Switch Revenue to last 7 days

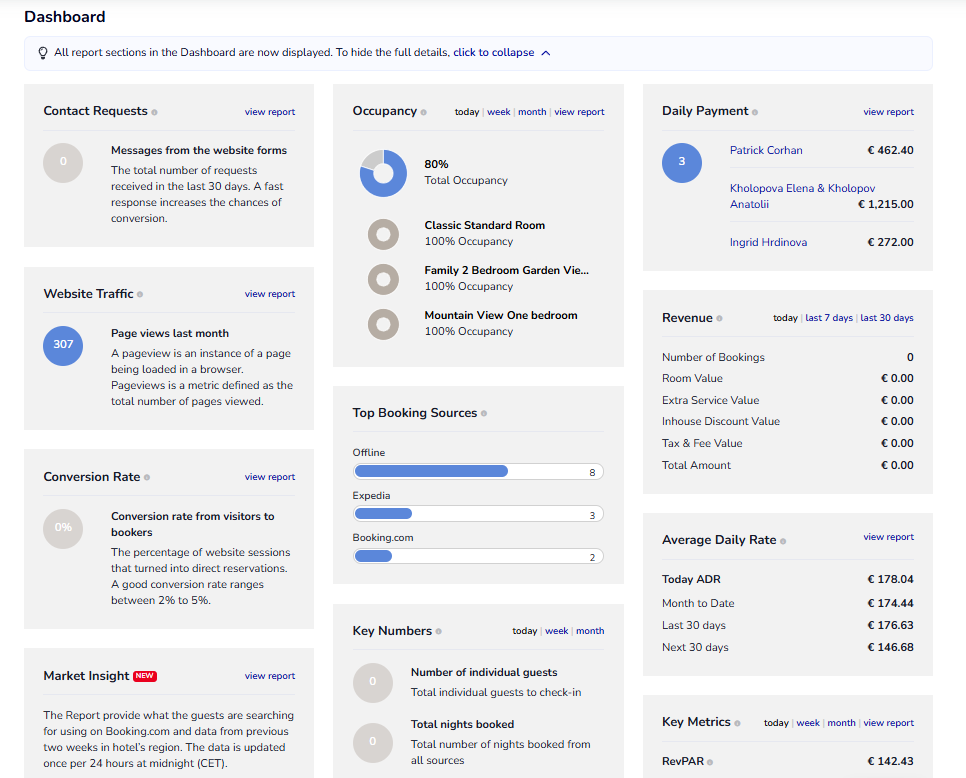829,318
